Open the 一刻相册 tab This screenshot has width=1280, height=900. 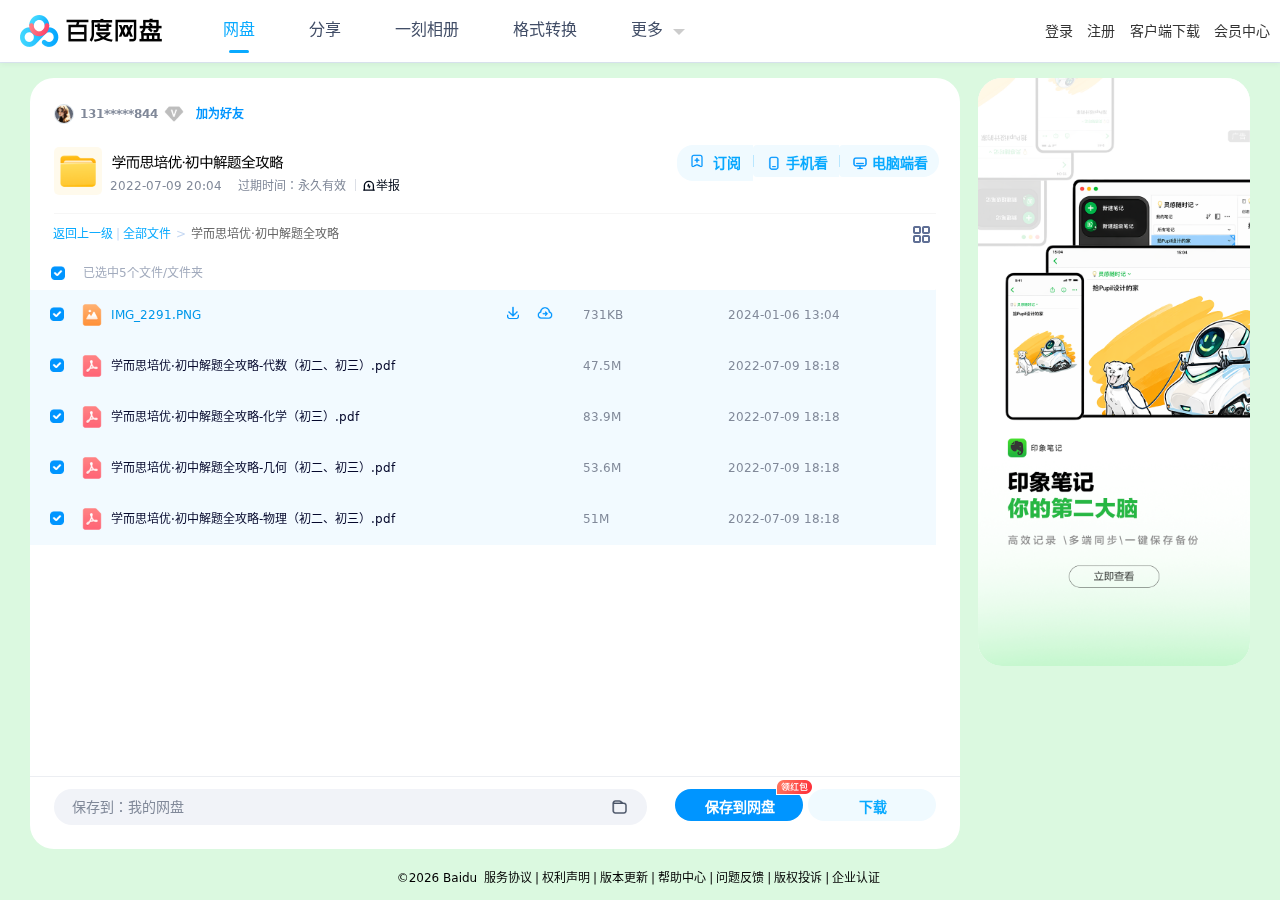[x=427, y=30]
